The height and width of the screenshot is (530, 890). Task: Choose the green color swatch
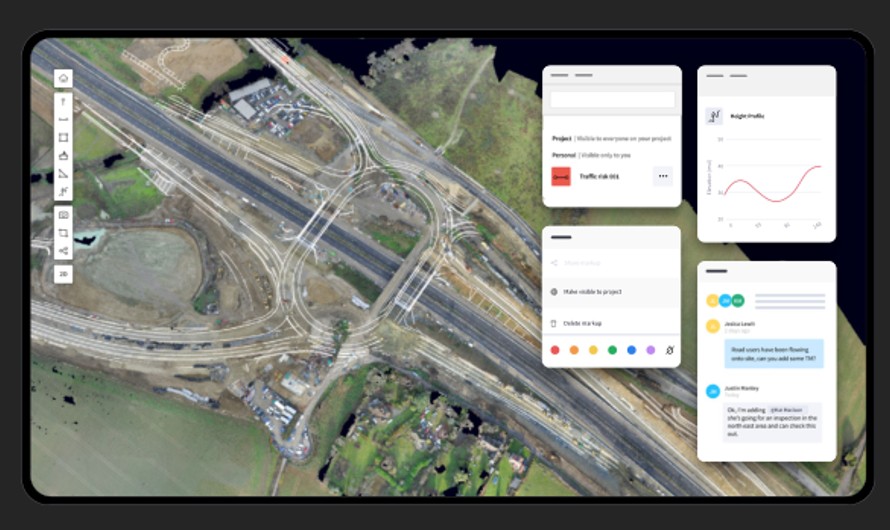612,350
